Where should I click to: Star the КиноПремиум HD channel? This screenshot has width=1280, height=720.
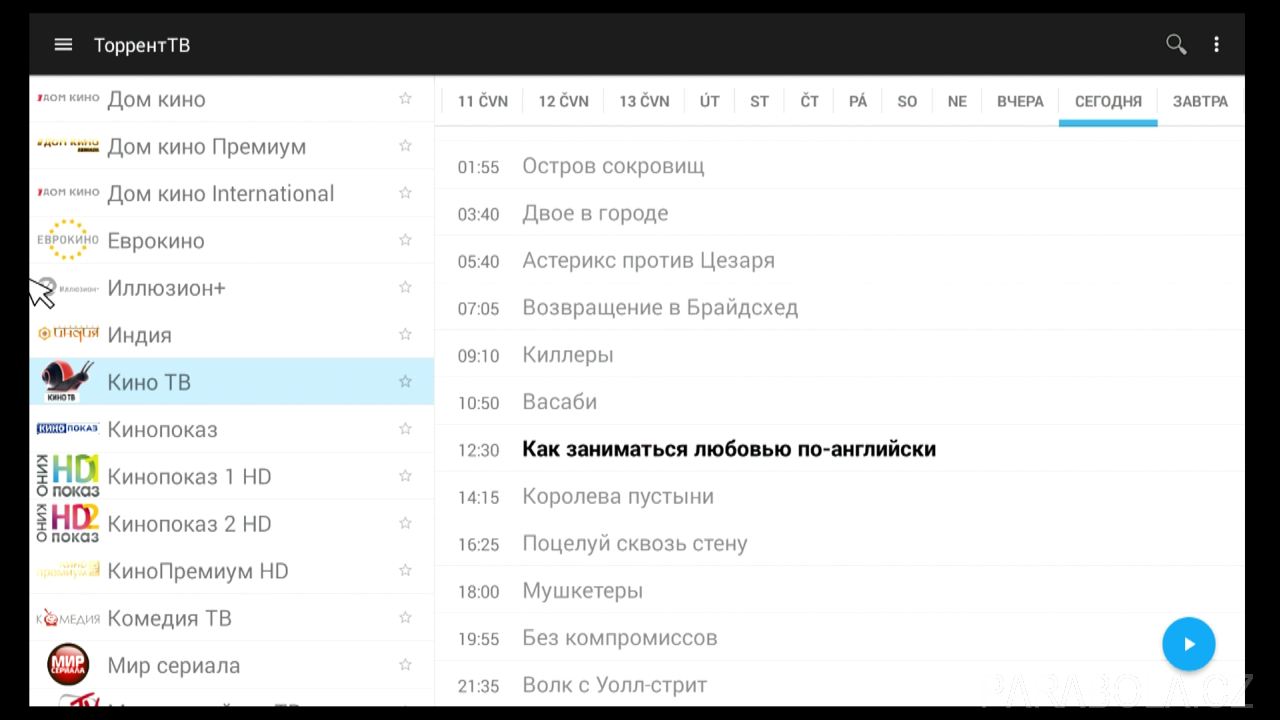point(405,569)
